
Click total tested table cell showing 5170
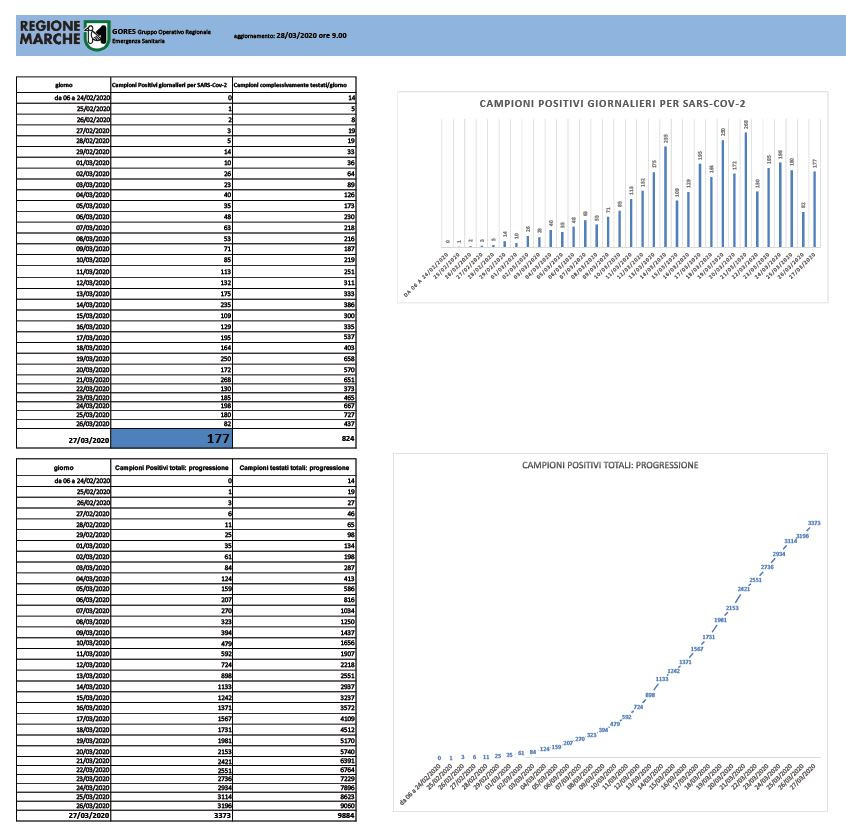pos(294,740)
